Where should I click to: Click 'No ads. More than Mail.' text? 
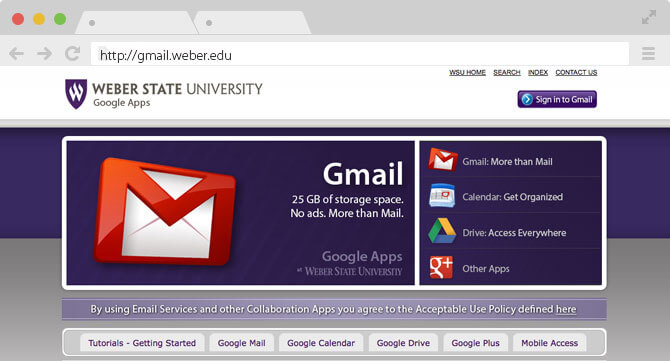pos(347,213)
